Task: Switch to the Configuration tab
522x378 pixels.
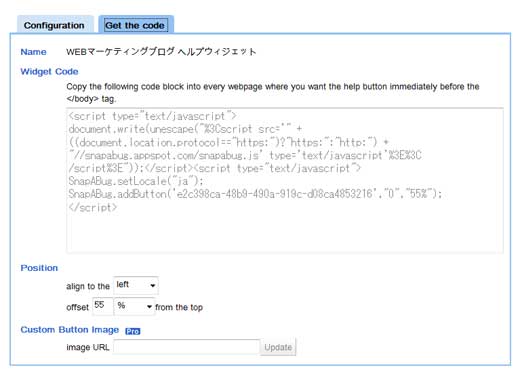Action: tap(55, 25)
